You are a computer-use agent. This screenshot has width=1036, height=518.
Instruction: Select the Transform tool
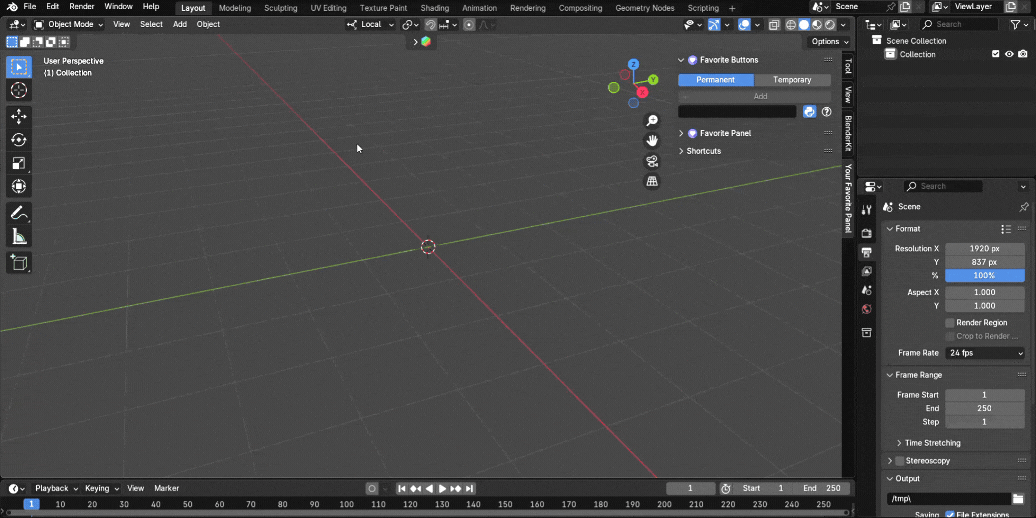18,186
